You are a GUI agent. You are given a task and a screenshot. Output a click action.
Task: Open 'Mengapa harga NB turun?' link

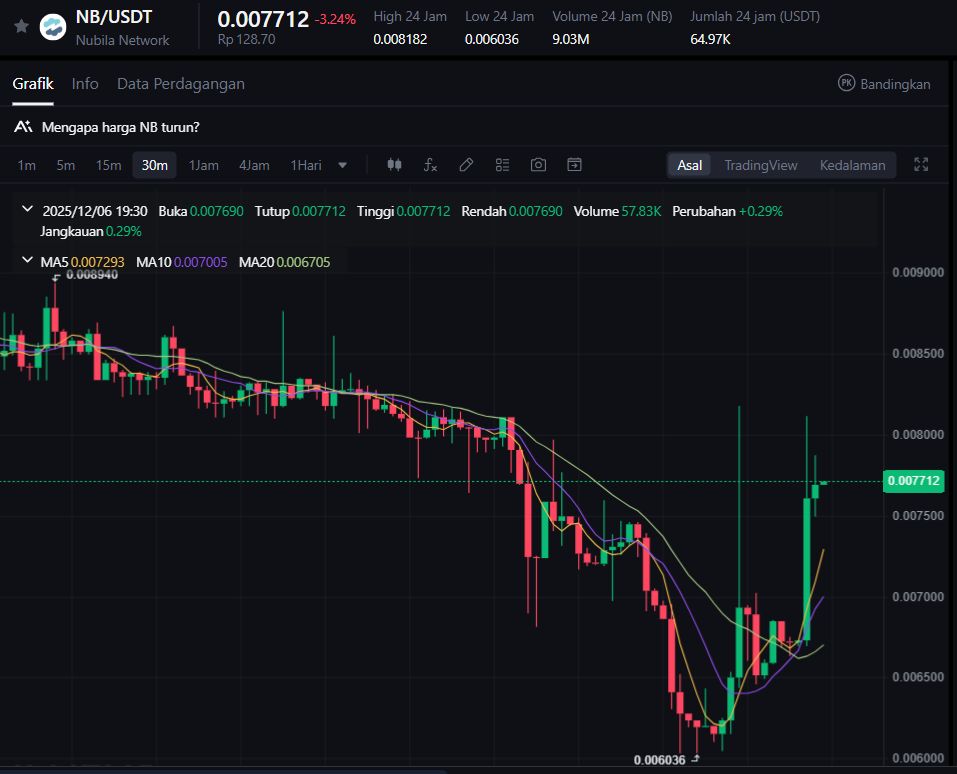(x=120, y=127)
